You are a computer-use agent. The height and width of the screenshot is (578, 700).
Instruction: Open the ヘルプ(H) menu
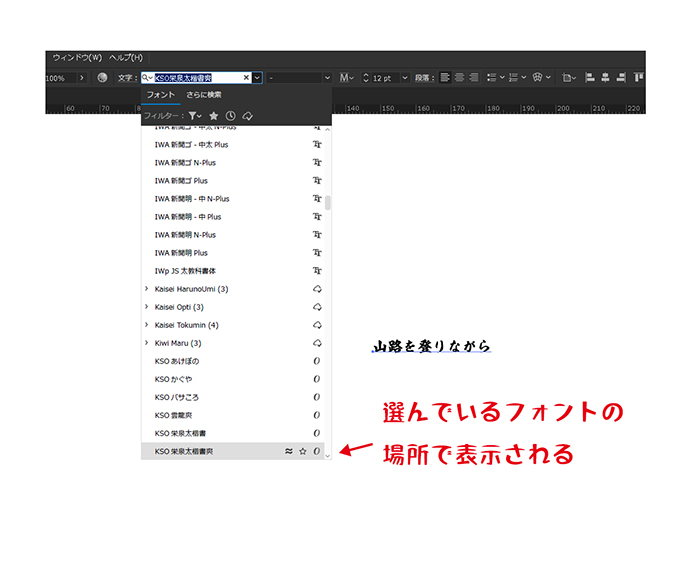click(126, 58)
